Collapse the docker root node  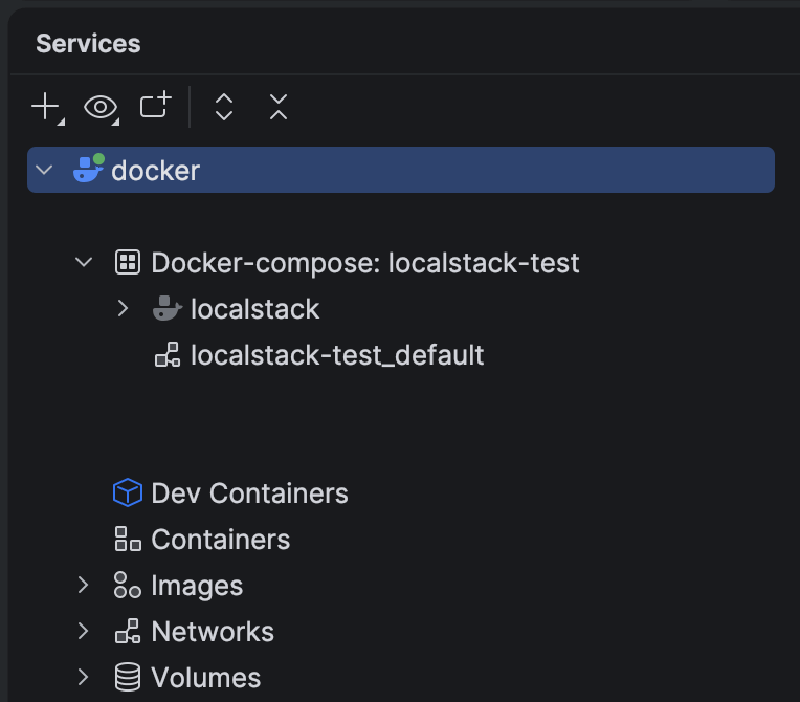[43, 170]
